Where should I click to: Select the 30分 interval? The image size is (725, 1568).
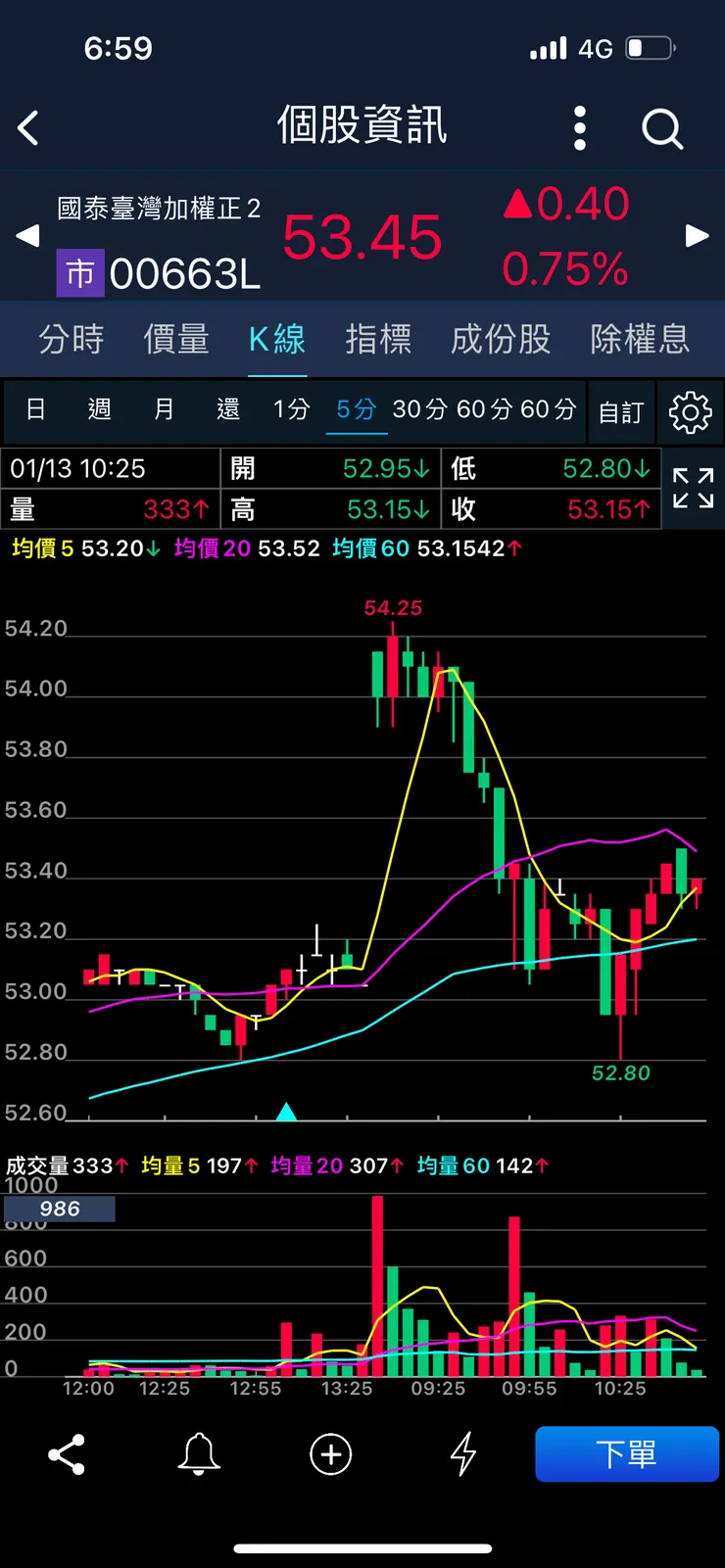420,409
